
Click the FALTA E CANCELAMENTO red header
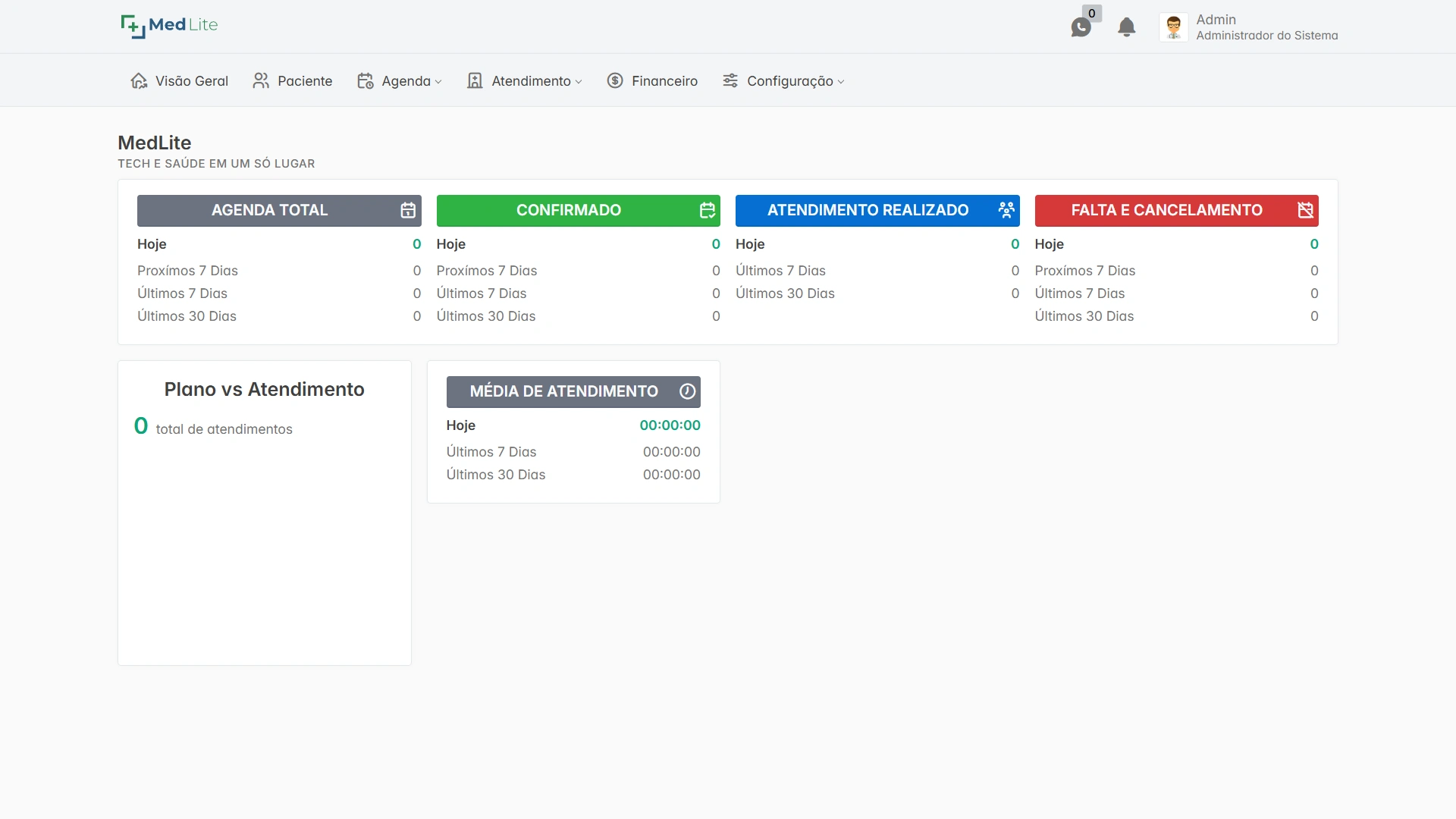[x=1166, y=210]
